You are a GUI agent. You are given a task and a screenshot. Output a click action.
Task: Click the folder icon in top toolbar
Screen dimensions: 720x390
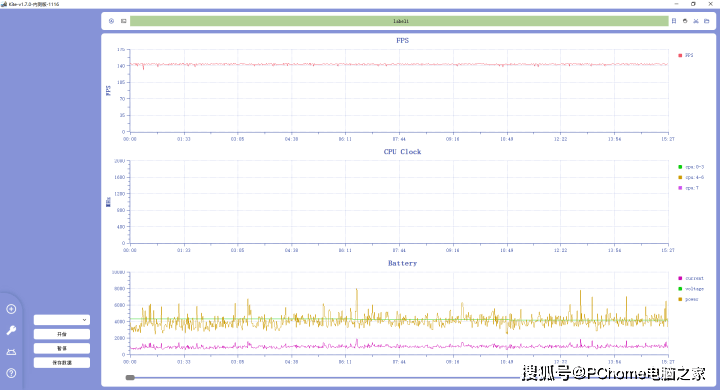[707, 21]
